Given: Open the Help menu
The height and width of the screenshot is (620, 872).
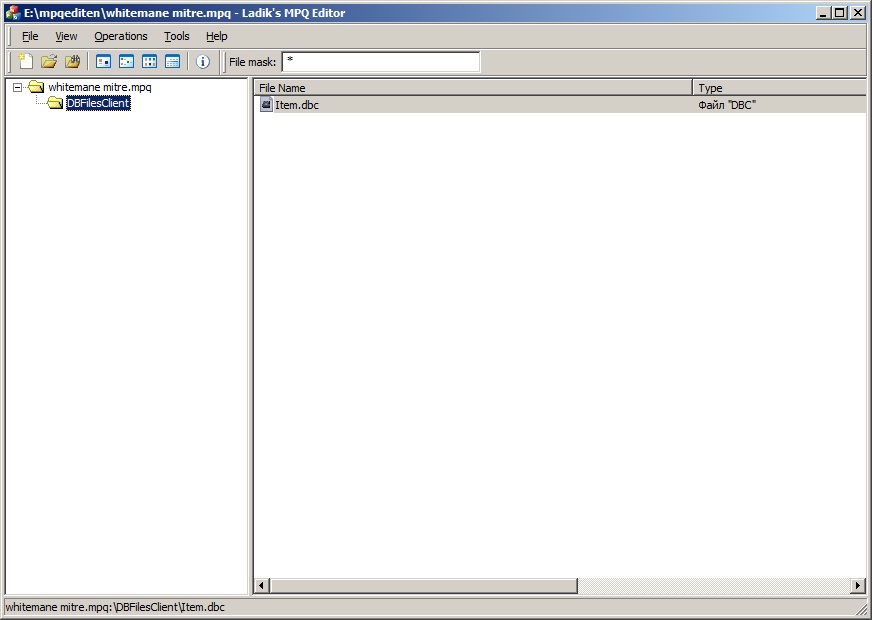Looking at the screenshot, I should [x=216, y=36].
